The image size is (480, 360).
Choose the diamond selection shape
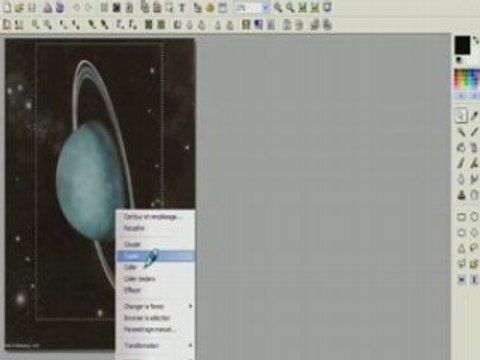pyautogui.click(x=474, y=233)
